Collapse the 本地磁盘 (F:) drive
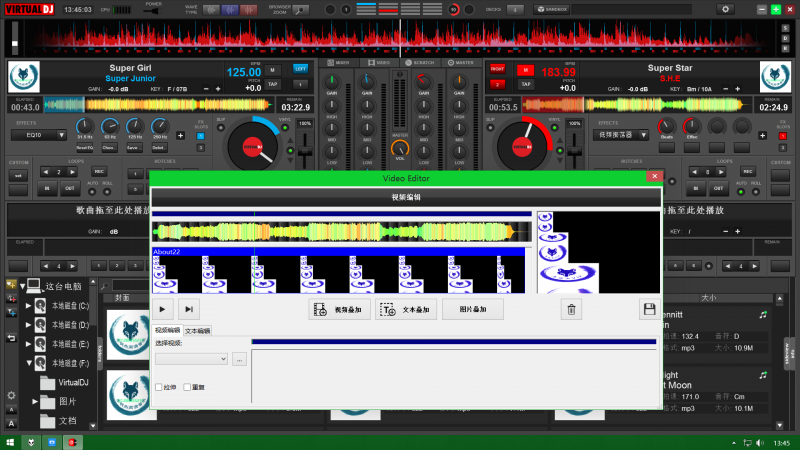 coord(29,363)
